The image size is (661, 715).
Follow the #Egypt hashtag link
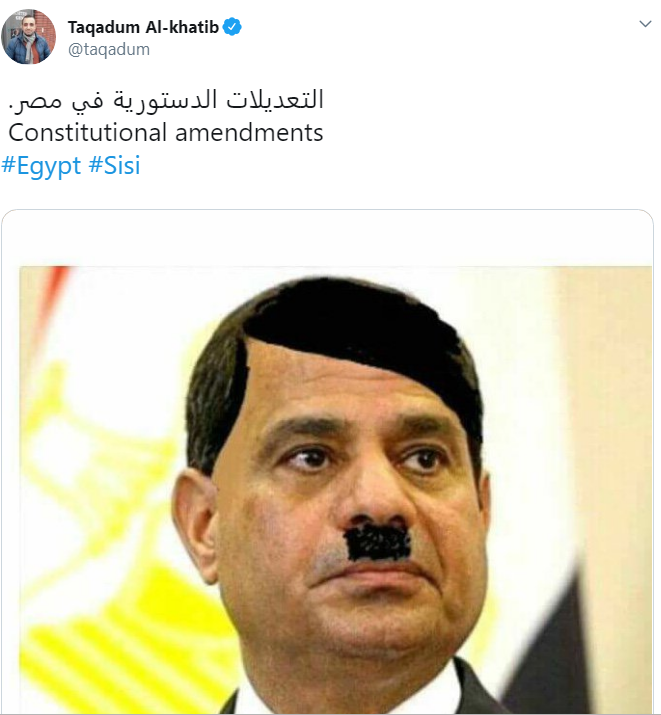[41, 166]
